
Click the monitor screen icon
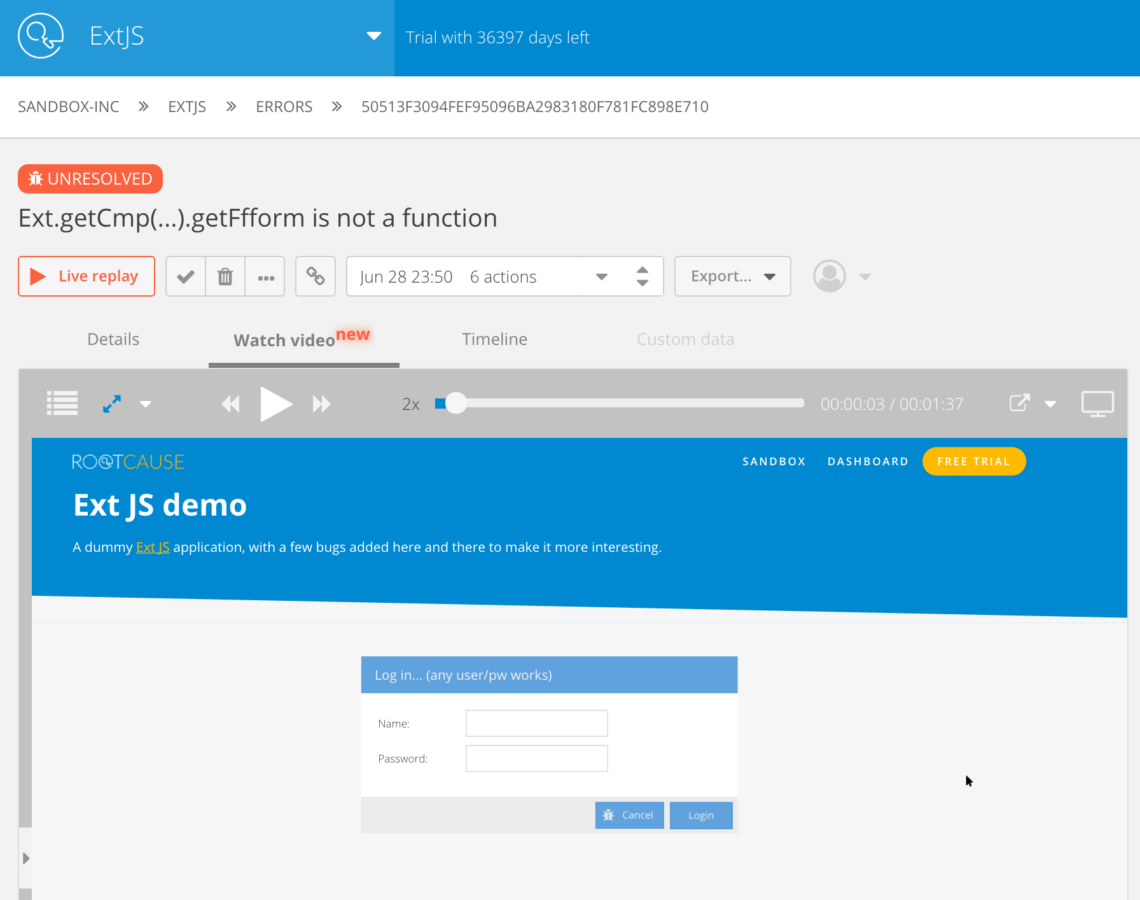(1097, 404)
